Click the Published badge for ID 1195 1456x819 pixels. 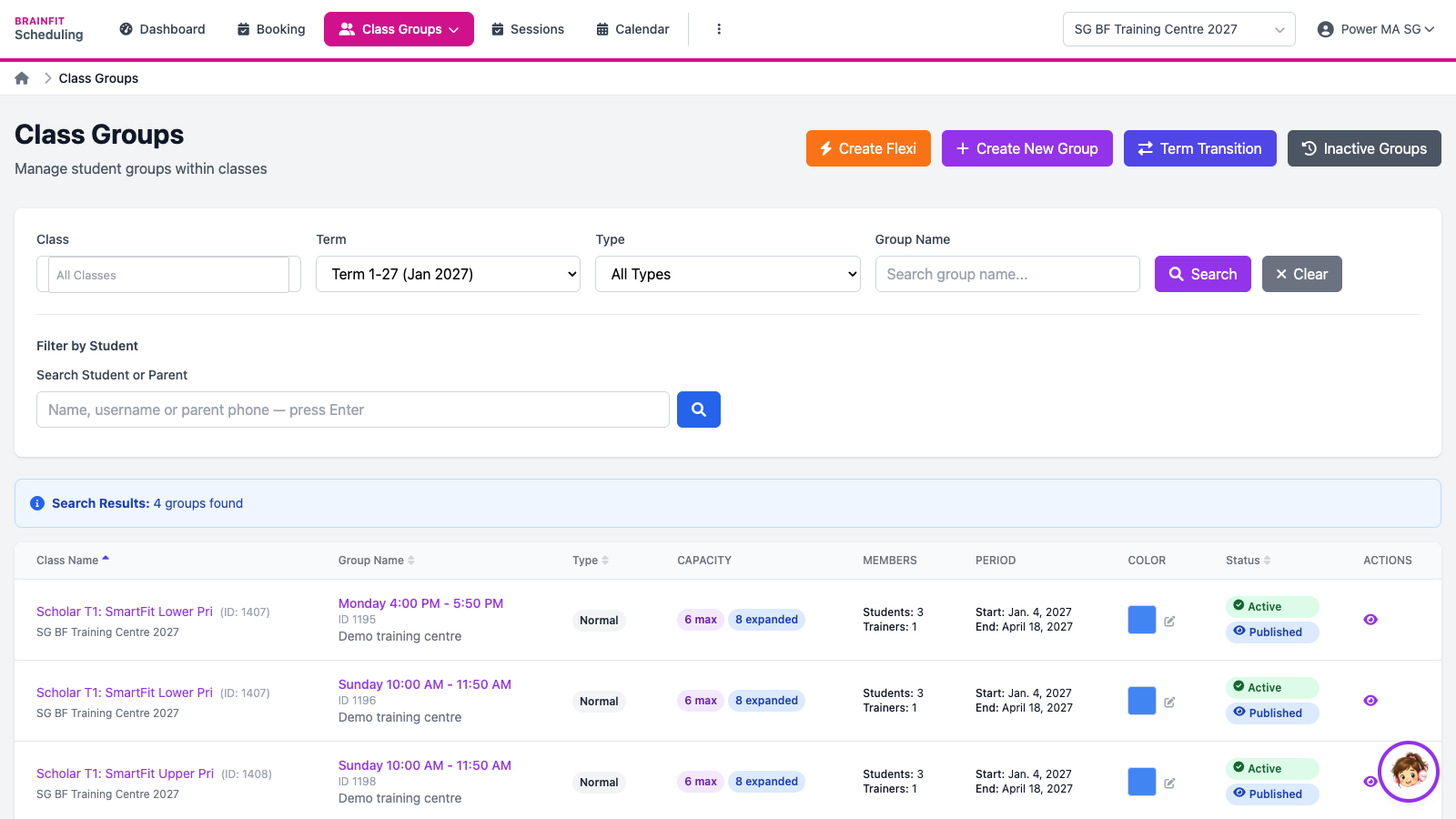coord(1272,632)
